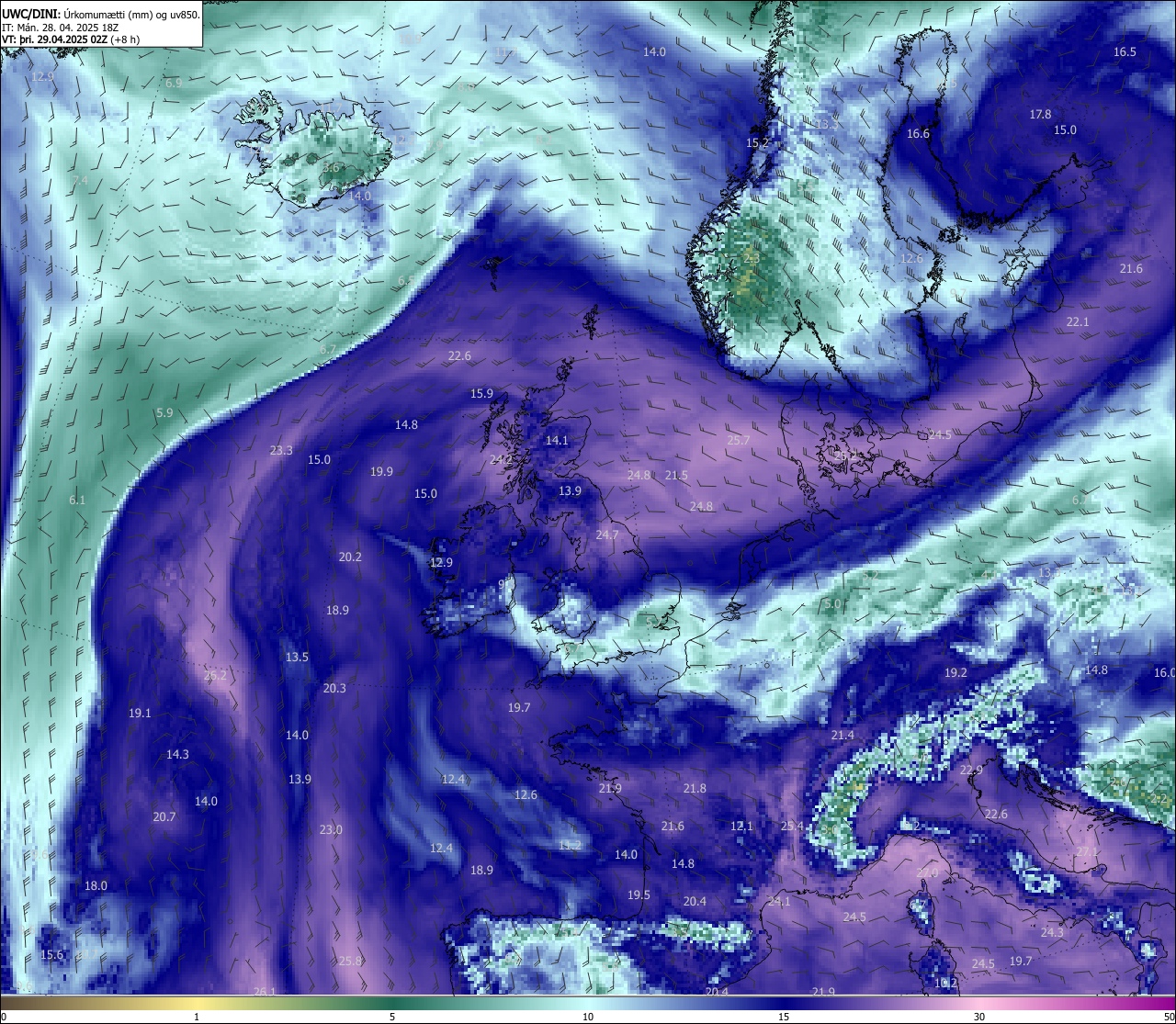Click the 24.7 value
This screenshot has height=1024, width=1176.
[x=607, y=535]
